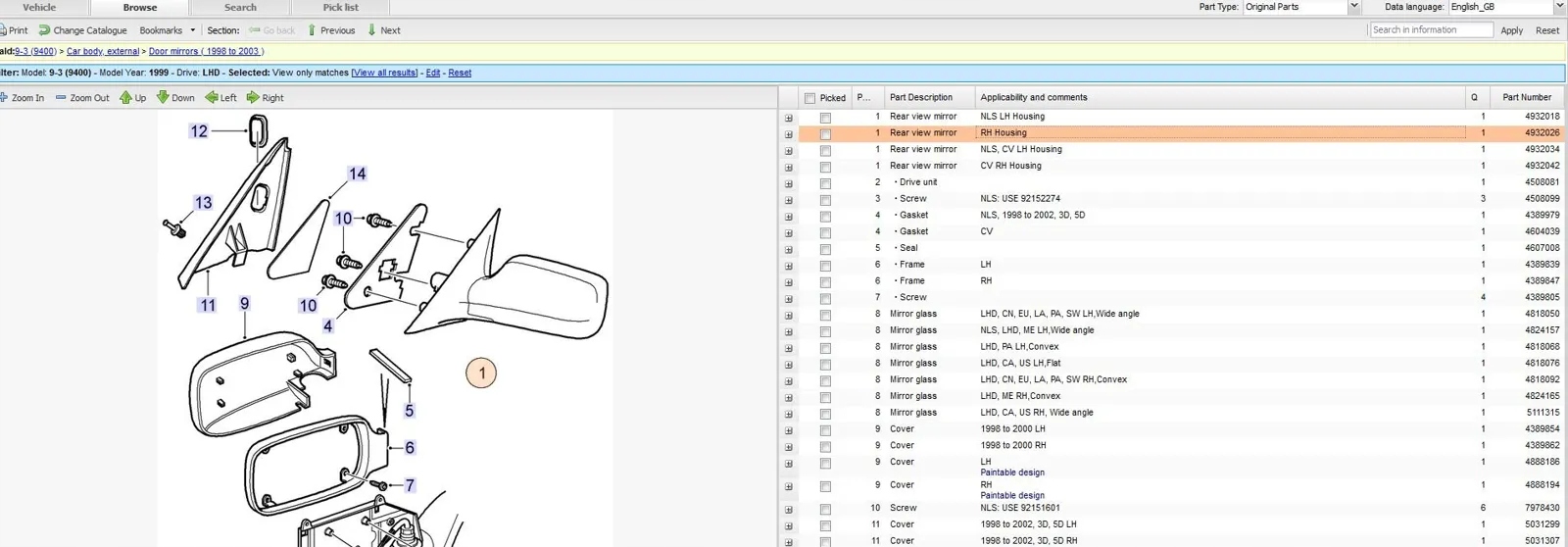
Task: Expand row for part 4932018
Action: pyautogui.click(x=788, y=118)
